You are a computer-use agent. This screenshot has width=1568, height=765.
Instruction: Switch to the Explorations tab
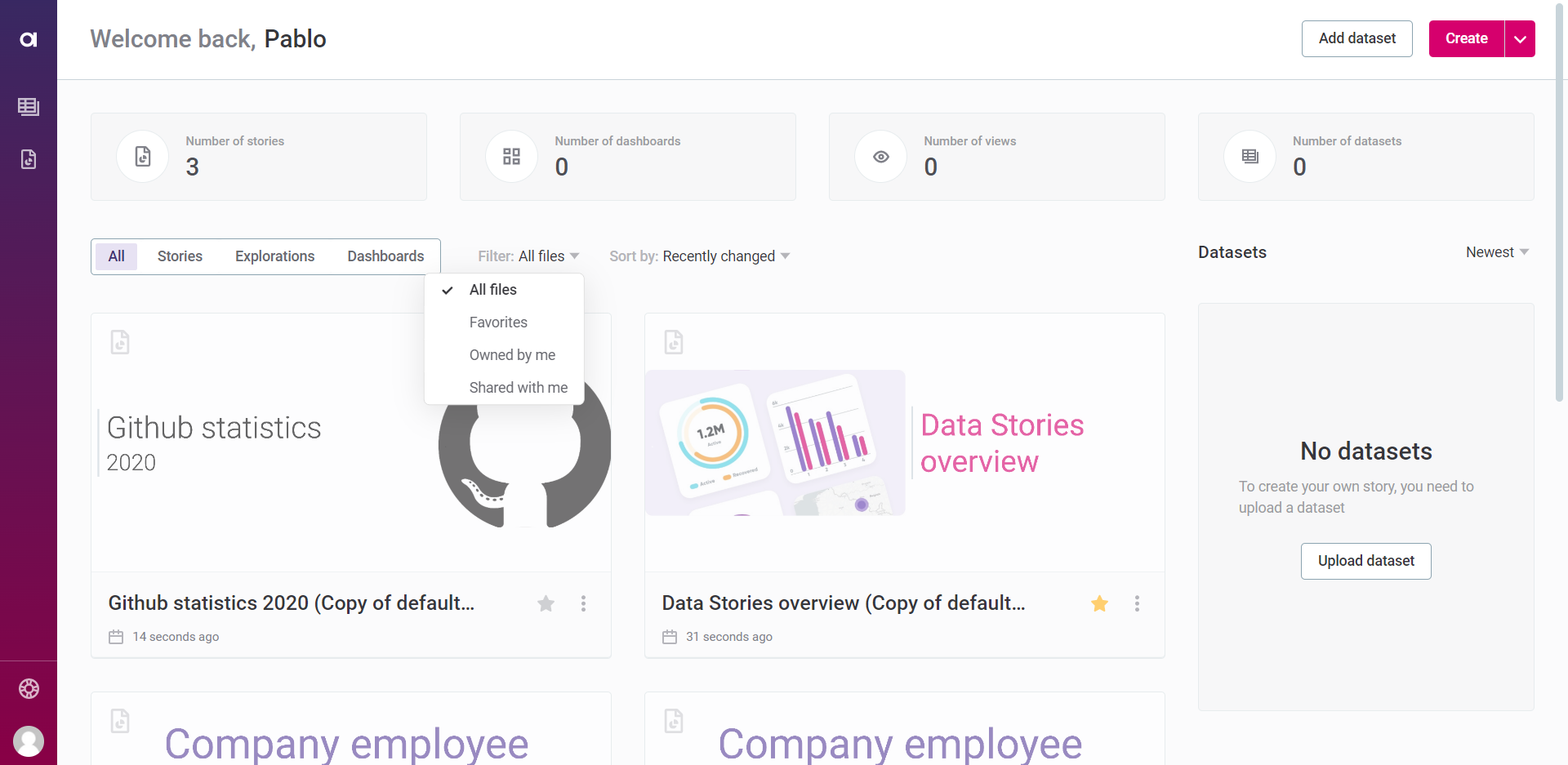coord(274,256)
